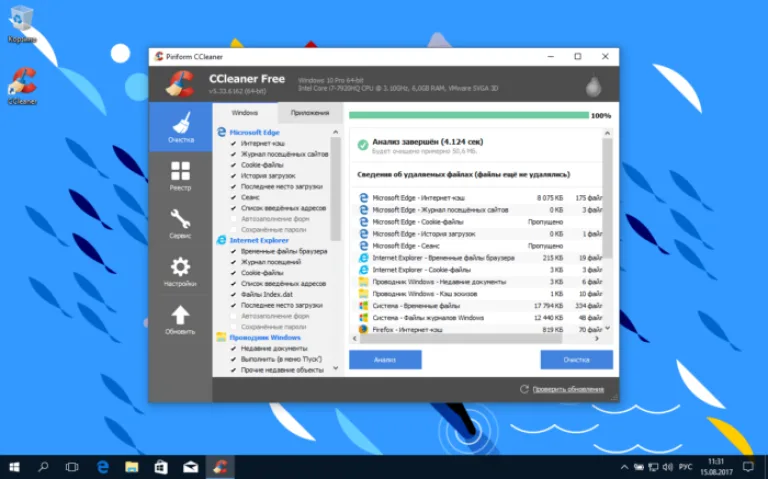Open Настройки gear settings section
Screen dimensions: 768x479
180,271
